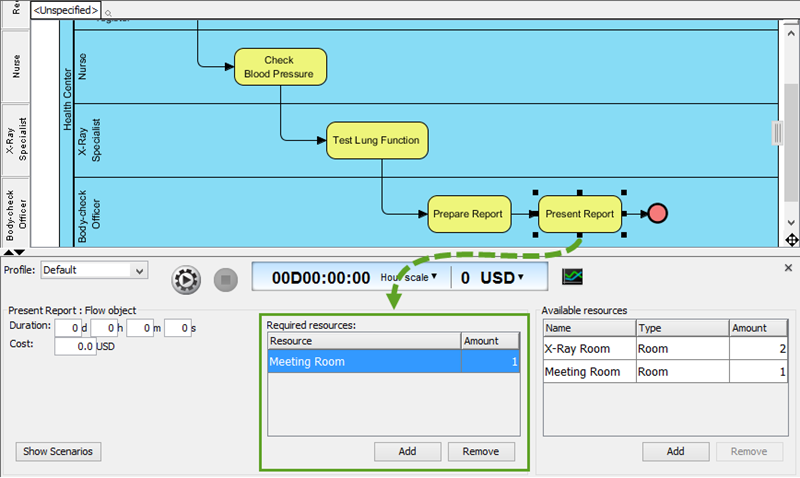This screenshot has height=478, width=800.
Task: Click the Show Scenarios button
Action: click(x=58, y=451)
